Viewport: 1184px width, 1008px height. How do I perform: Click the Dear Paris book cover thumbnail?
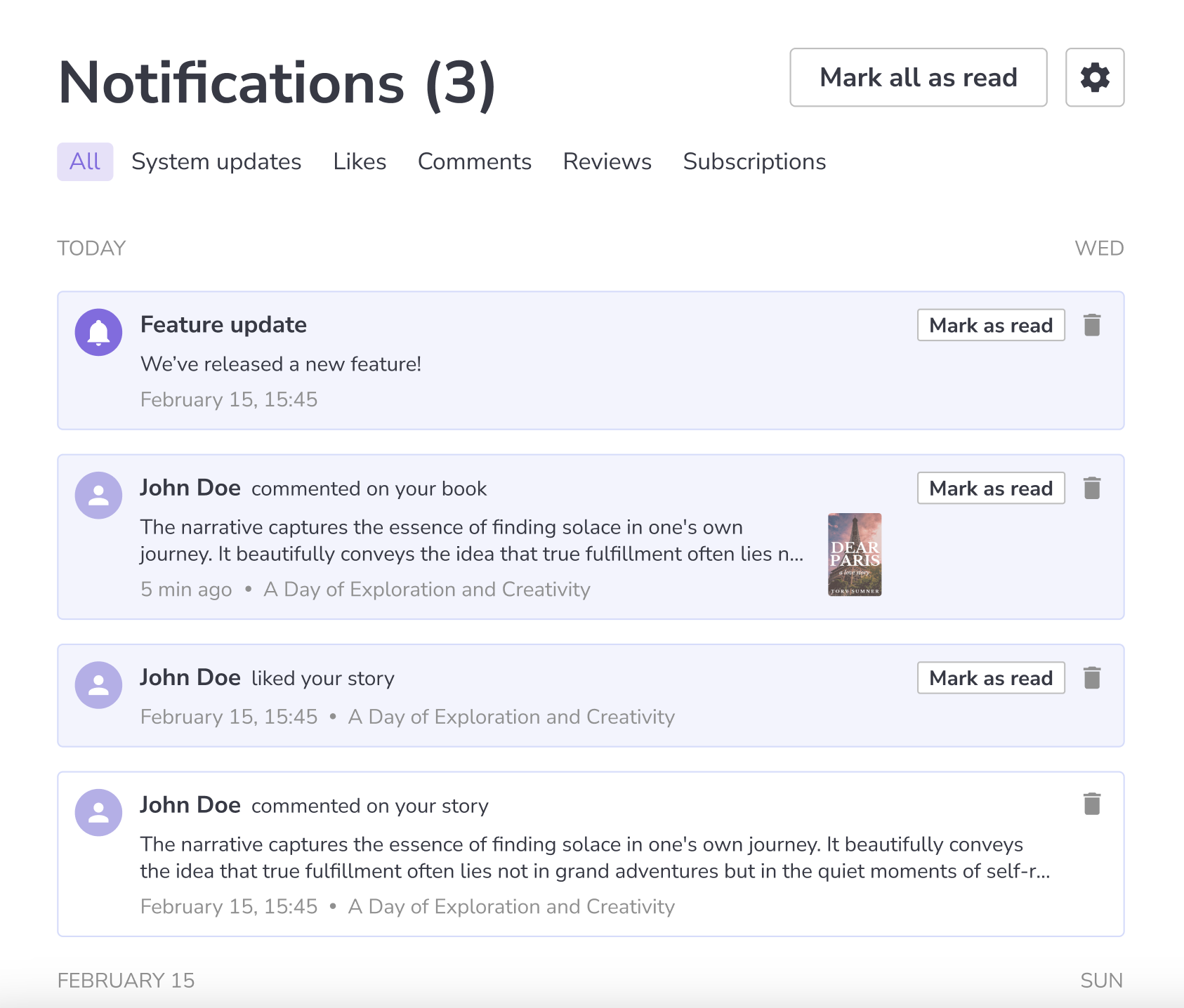tap(854, 555)
